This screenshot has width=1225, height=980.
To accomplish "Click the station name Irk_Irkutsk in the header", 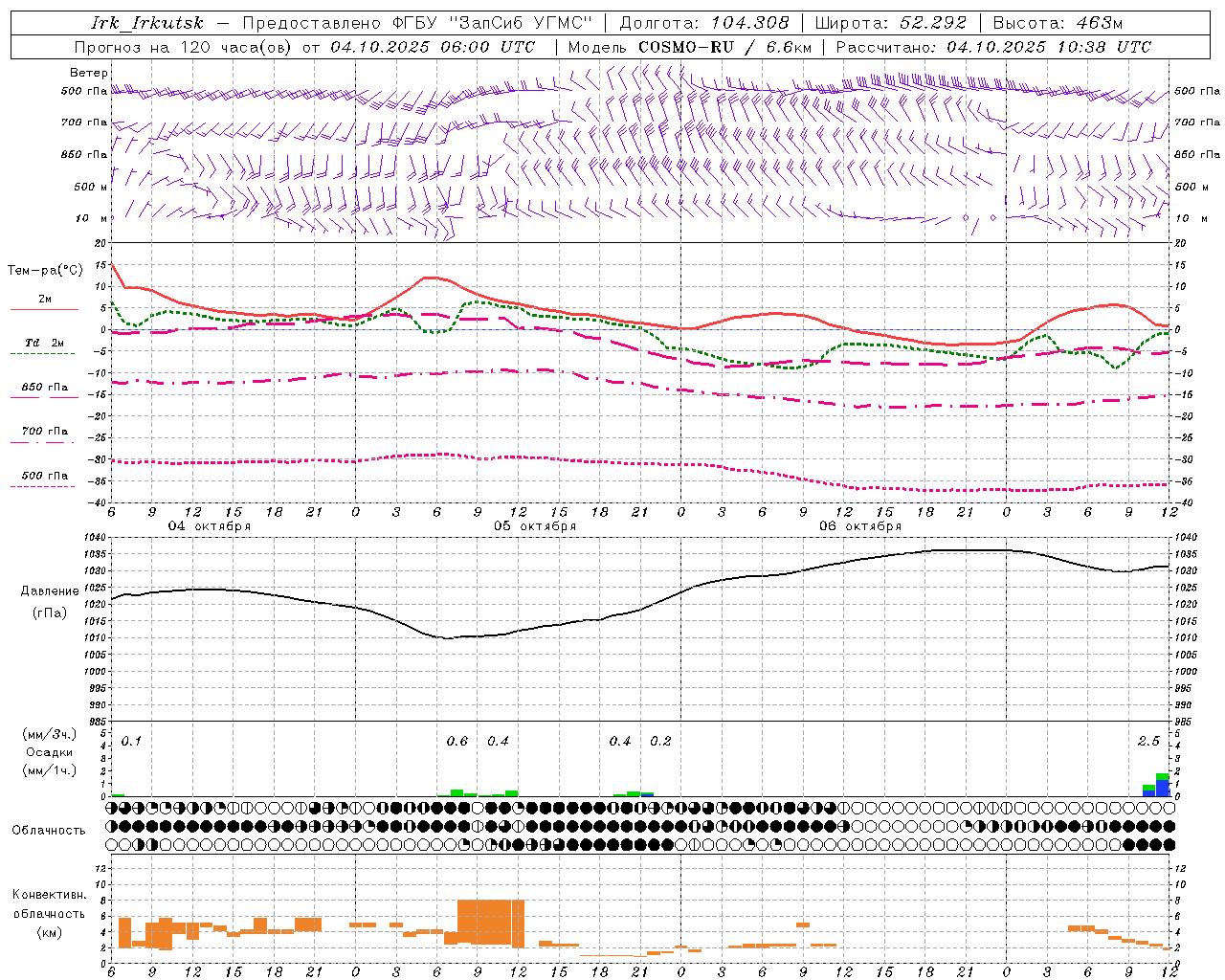I will click(x=147, y=24).
